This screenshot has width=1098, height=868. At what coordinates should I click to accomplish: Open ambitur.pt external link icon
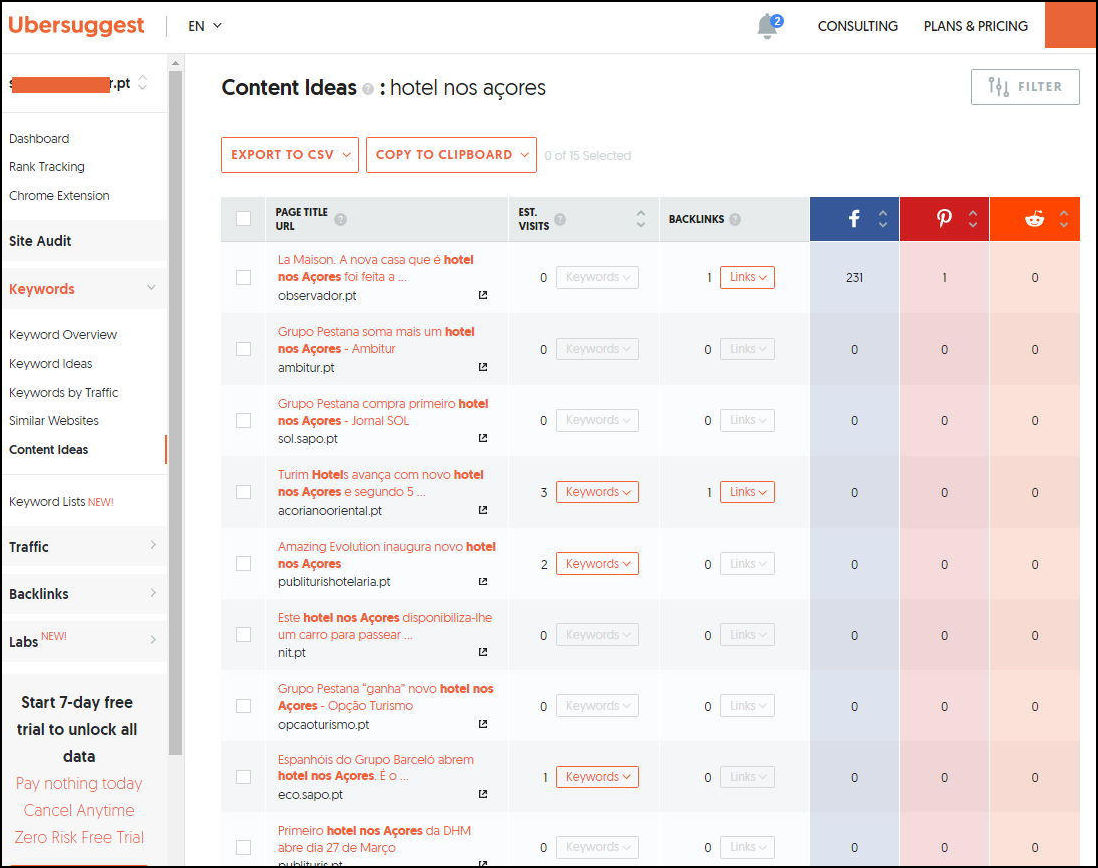[x=482, y=368]
